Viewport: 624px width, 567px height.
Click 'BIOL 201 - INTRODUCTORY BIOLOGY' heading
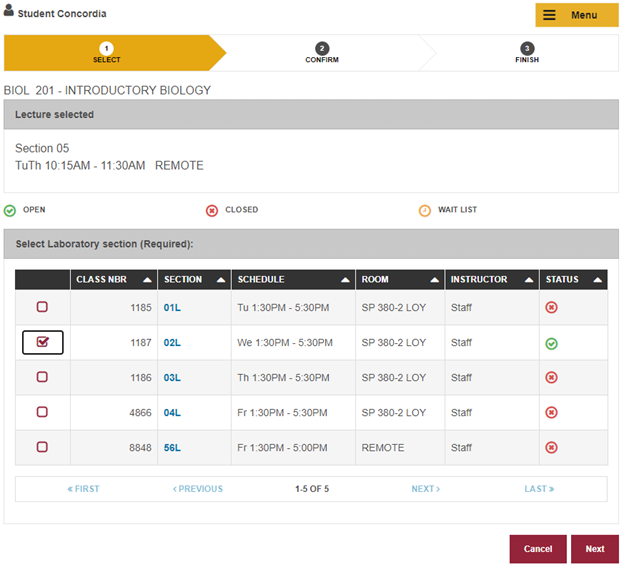(x=107, y=90)
